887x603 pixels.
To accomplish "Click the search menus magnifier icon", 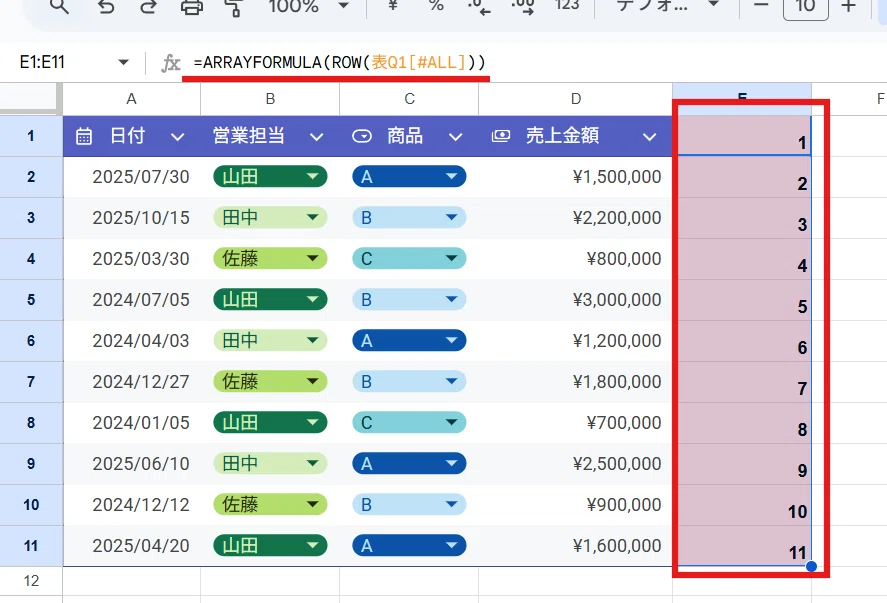I will pos(59,6).
